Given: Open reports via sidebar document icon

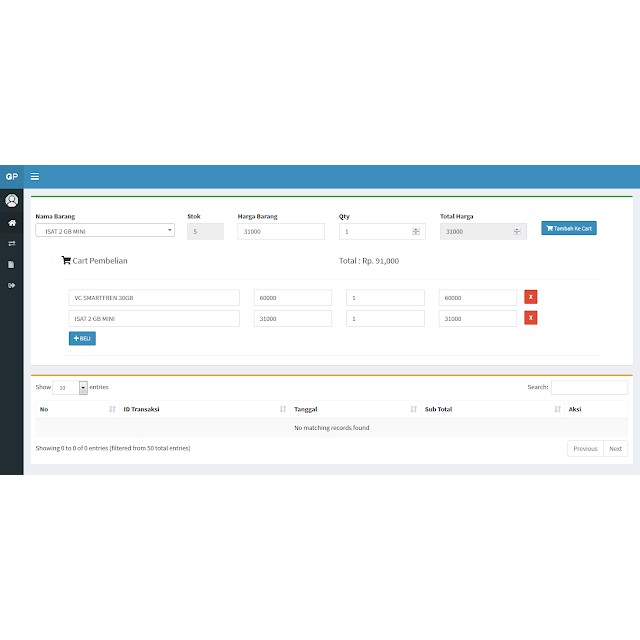Looking at the screenshot, I should coord(11,264).
